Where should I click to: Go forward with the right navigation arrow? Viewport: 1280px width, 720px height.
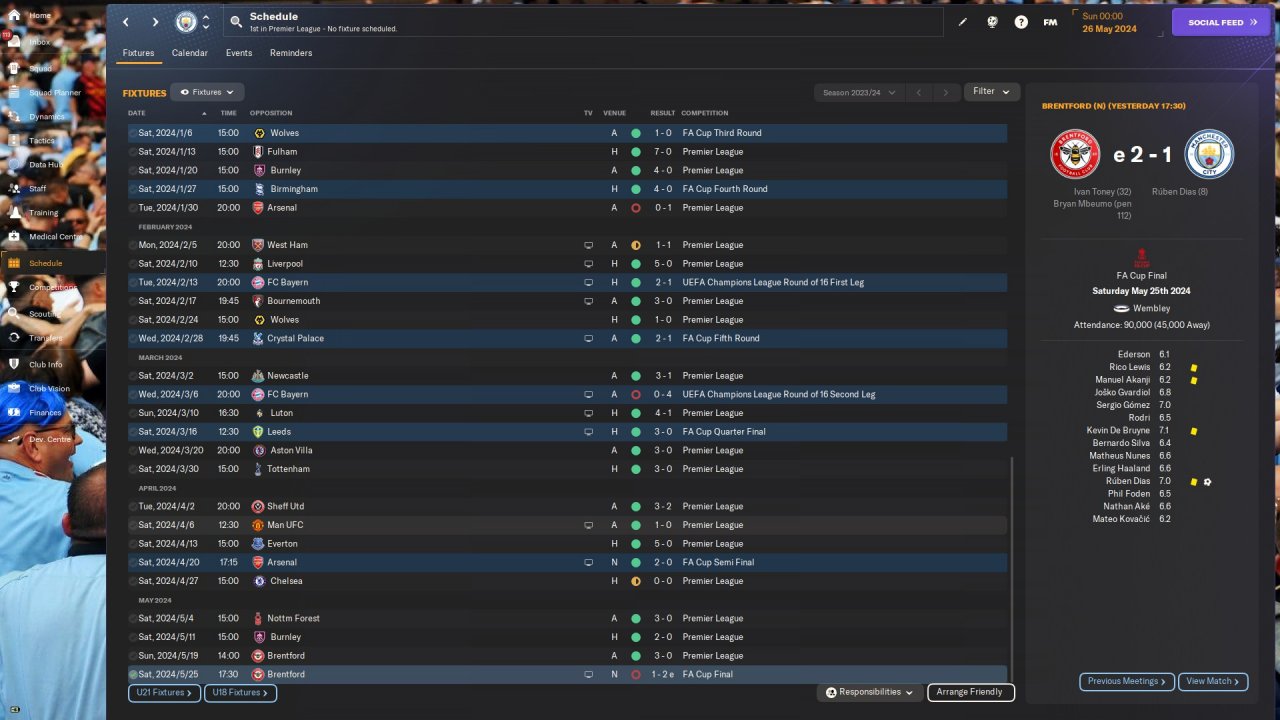pyautogui.click(x=155, y=22)
